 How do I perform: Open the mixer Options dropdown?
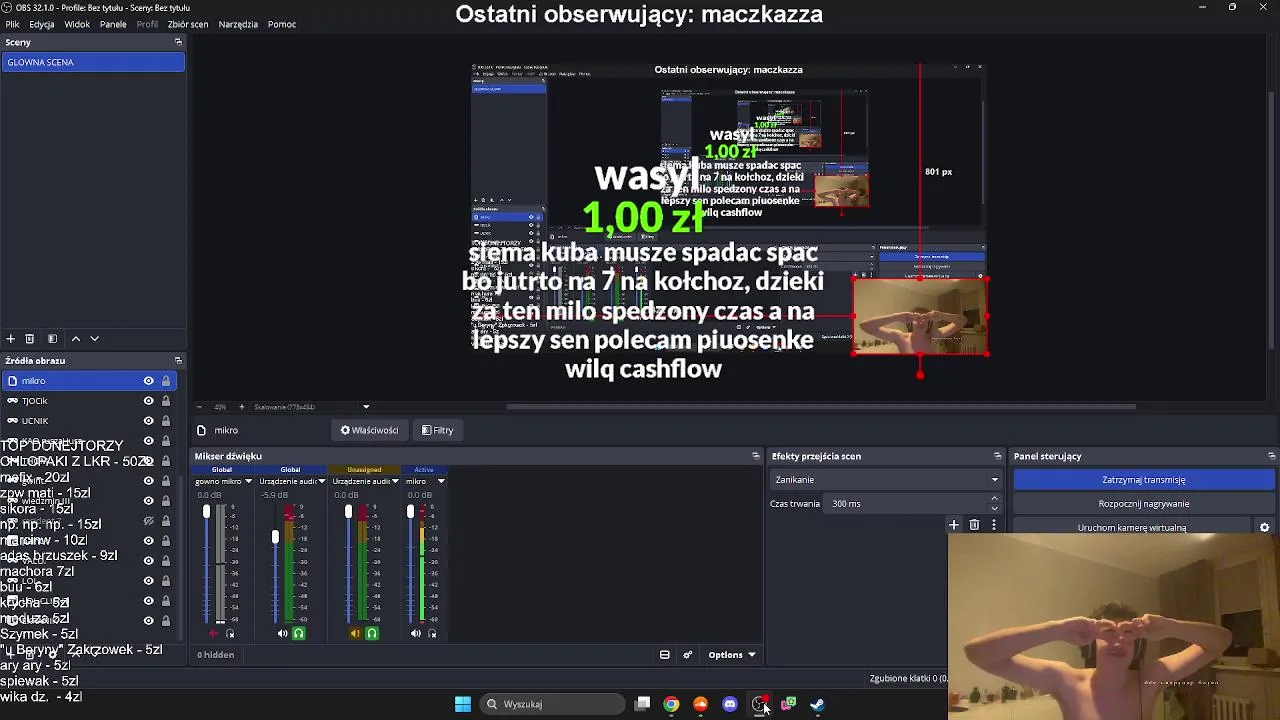(732, 655)
